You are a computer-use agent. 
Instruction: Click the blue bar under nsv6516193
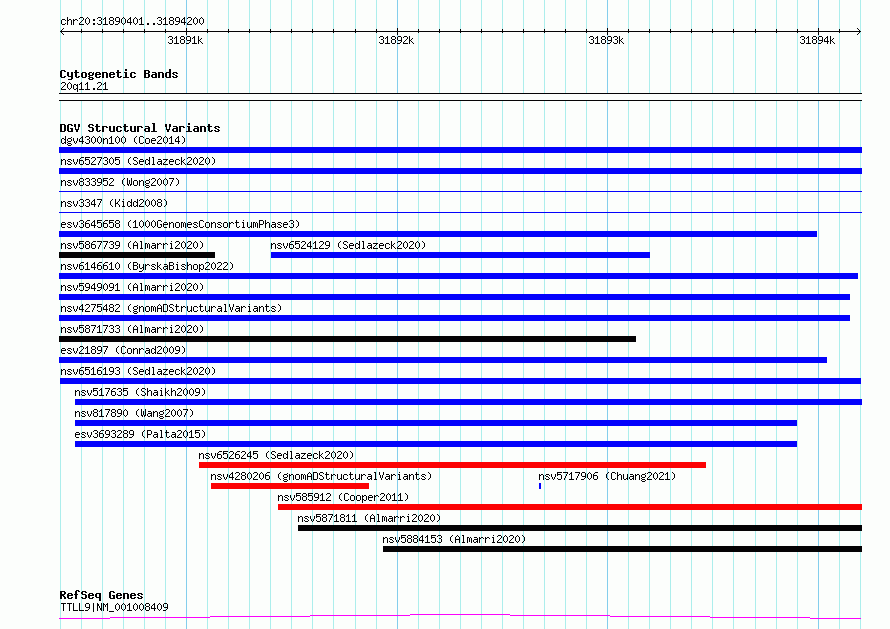(x=460, y=381)
